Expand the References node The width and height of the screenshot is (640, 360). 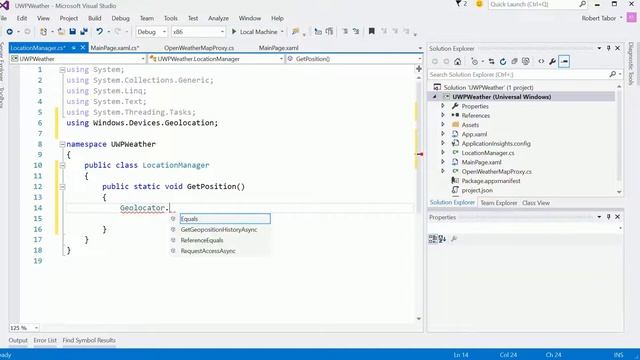click(x=443, y=115)
